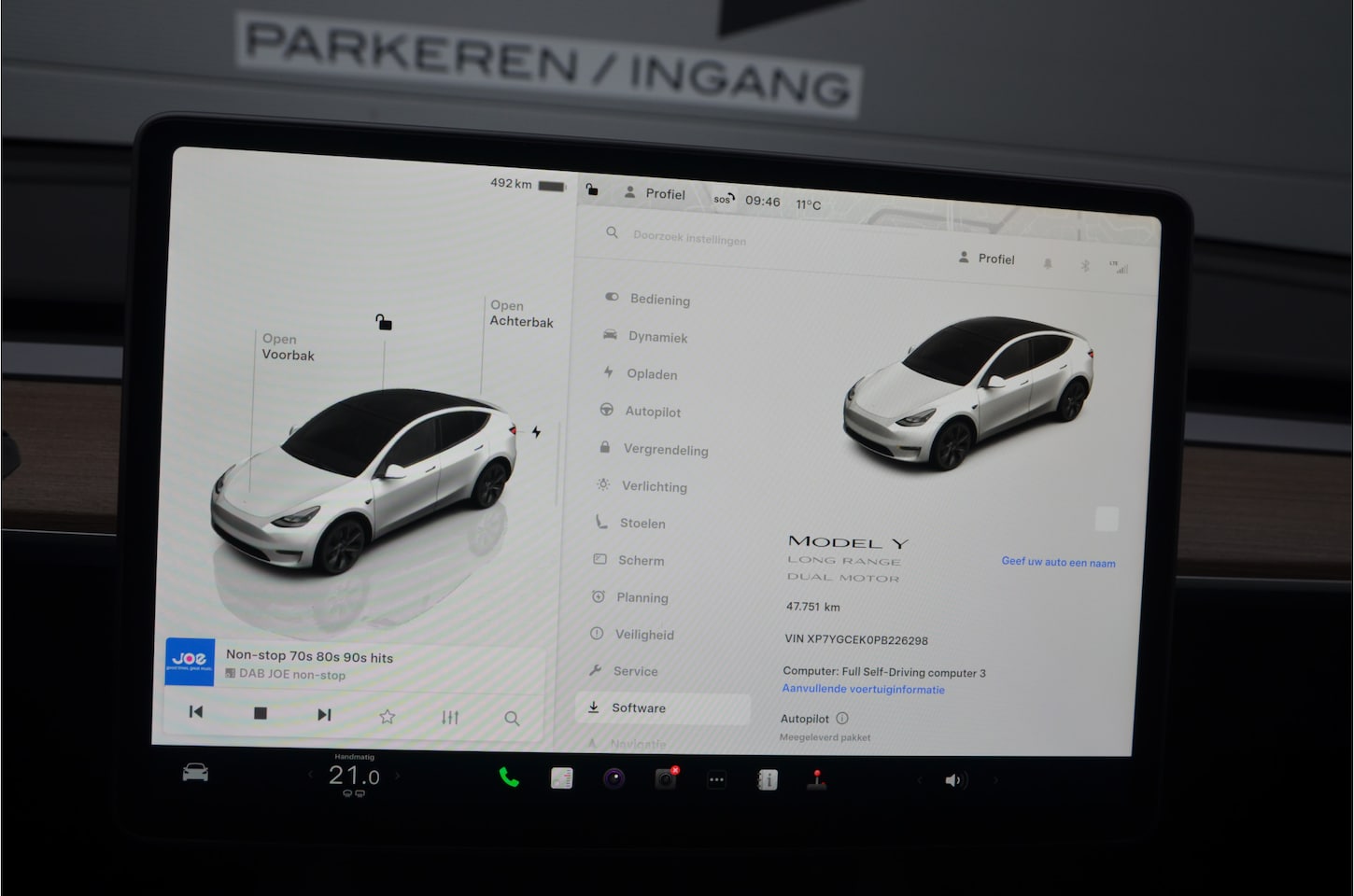Adjust the volume speaker control
The height and width of the screenshot is (896, 1354).
pos(953,780)
